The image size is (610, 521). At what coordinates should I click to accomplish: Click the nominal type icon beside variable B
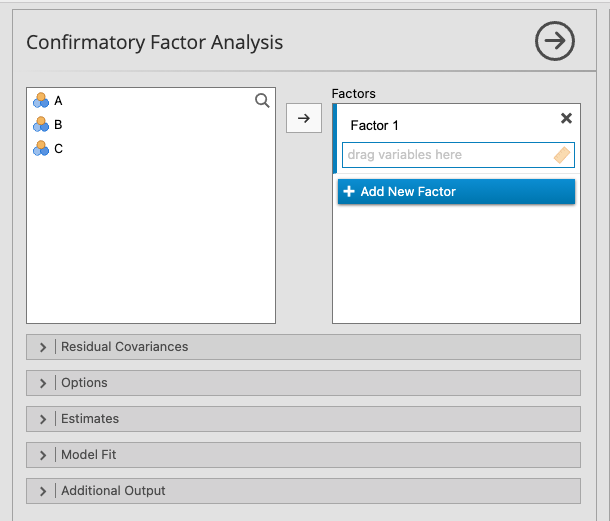coord(41,124)
